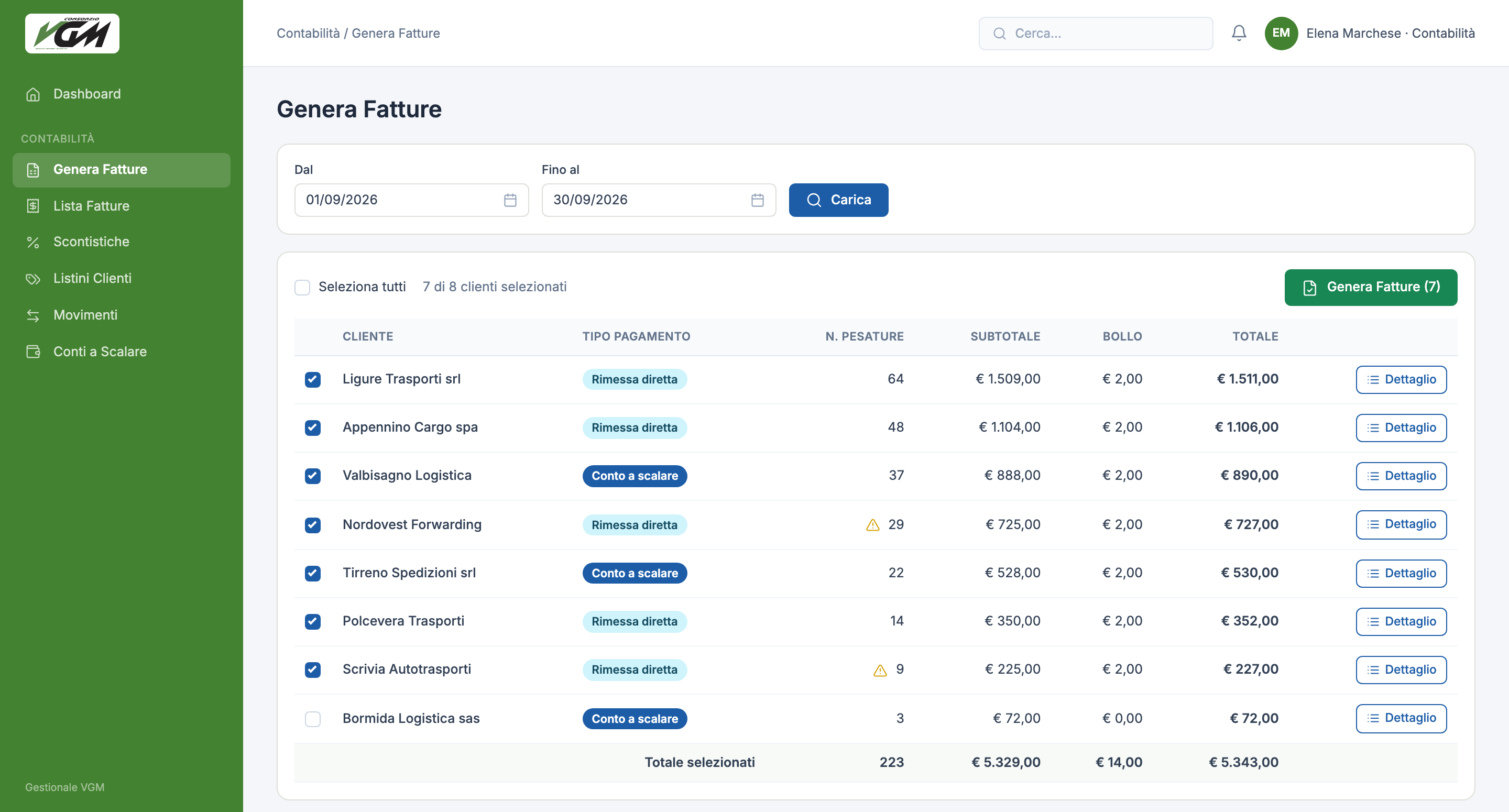The height and width of the screenshot is (812, 1509).
Task: Select the Bormida Logistica sas checkbox
Action: coord(312,719)
